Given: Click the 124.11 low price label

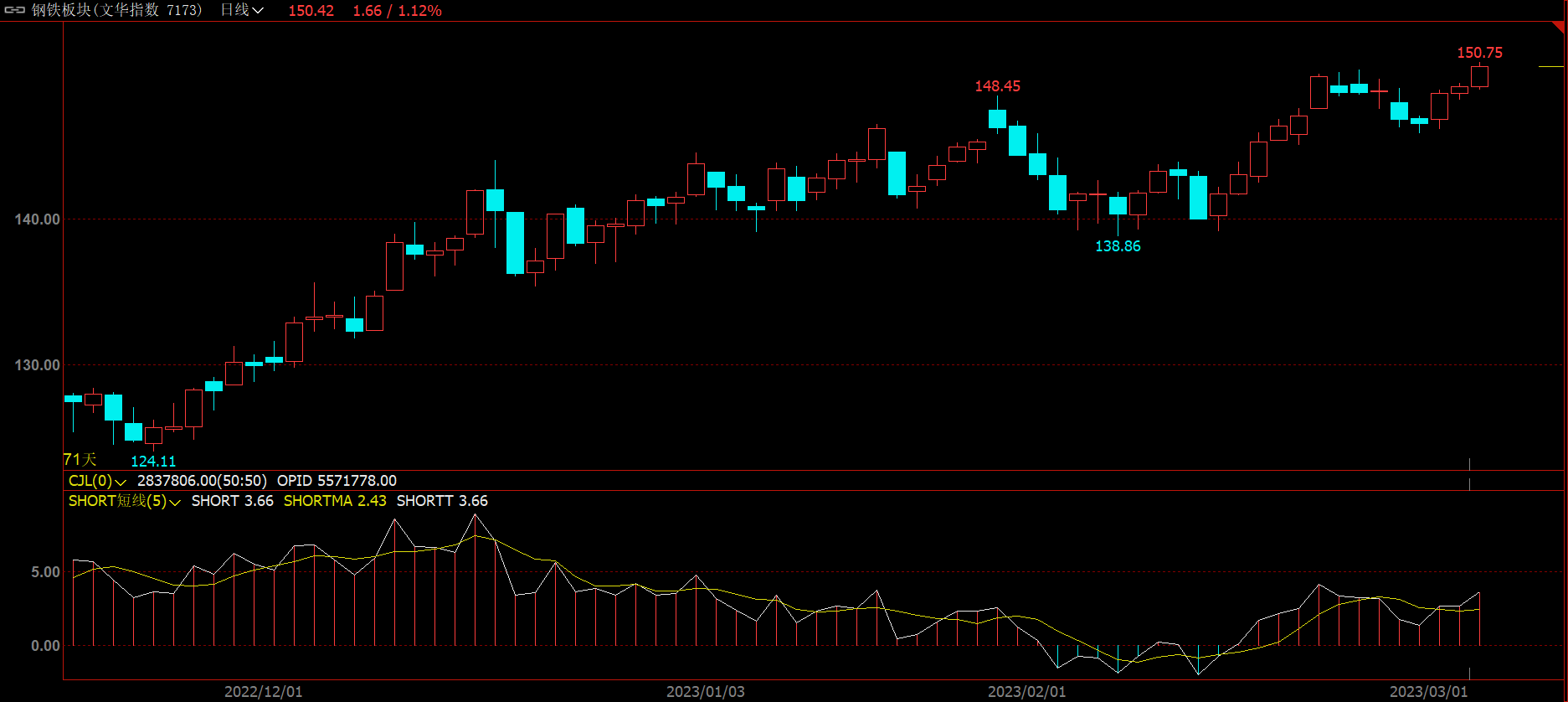Looking at the screenshot, I should click(153, 462).
